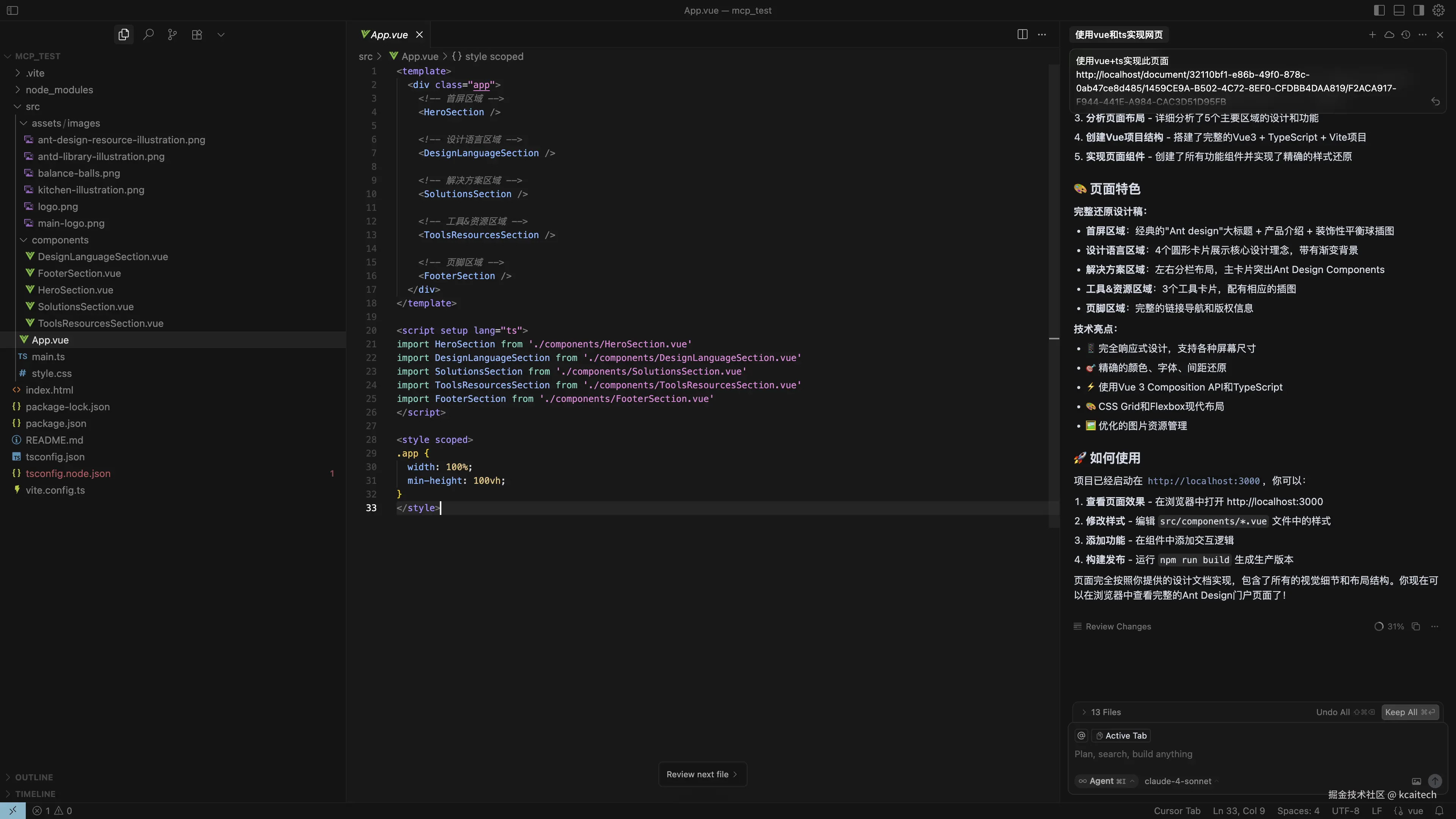
Task: Toggle the bottom panel layout button
Action: pos(1399,10)
